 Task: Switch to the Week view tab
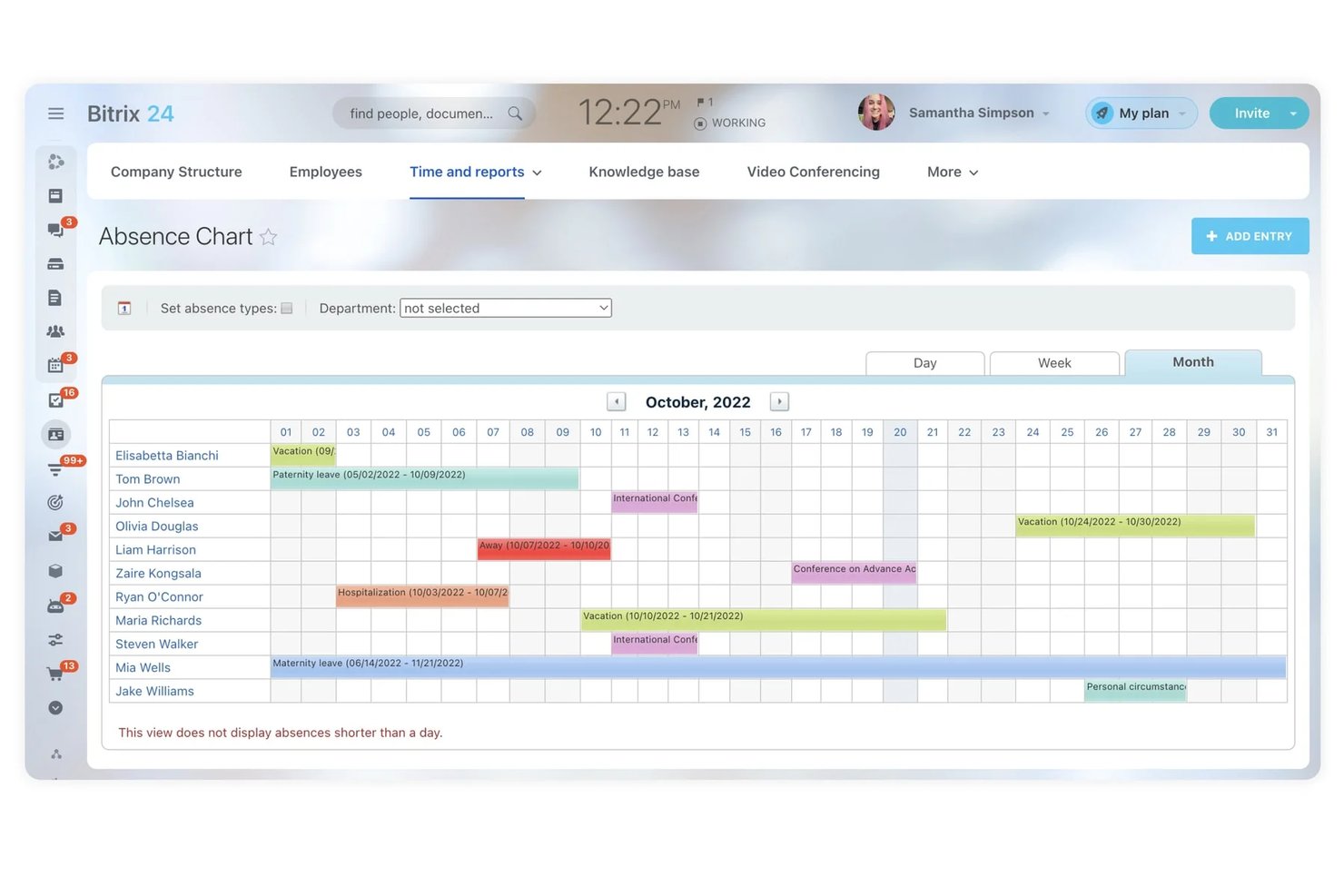point(1054,363)
